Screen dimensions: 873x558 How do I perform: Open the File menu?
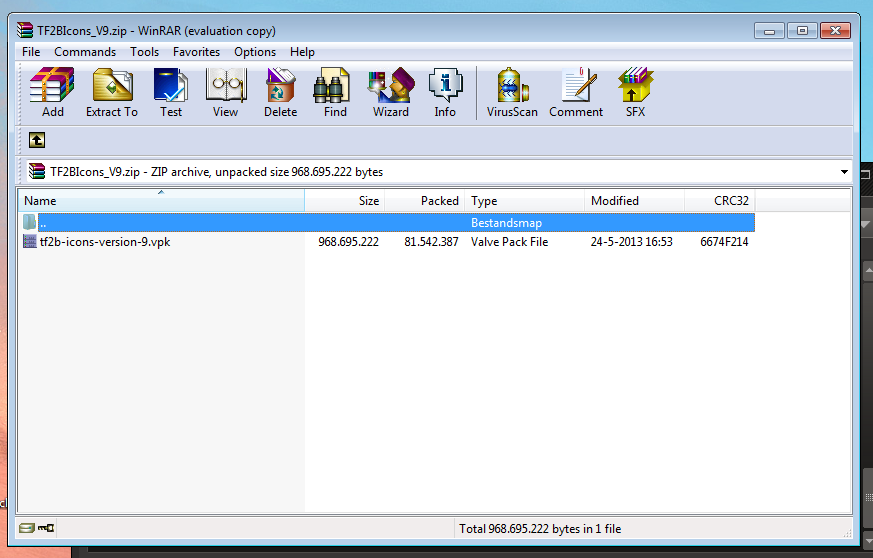coord(31,52)
